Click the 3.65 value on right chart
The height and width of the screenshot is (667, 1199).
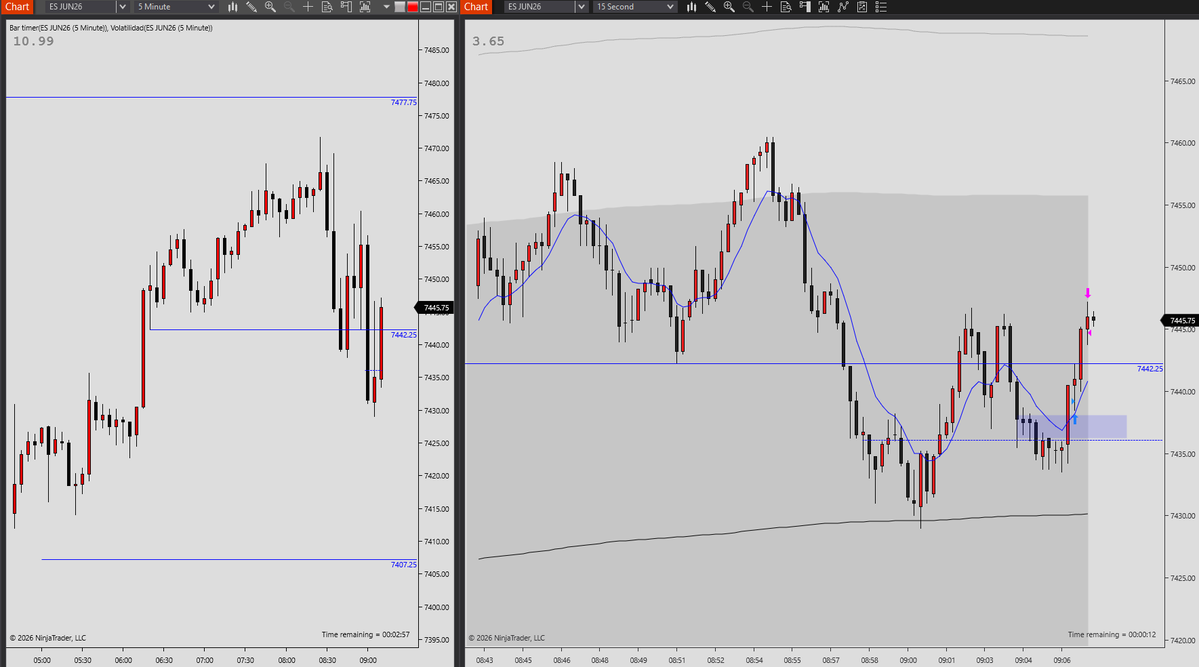488,41
